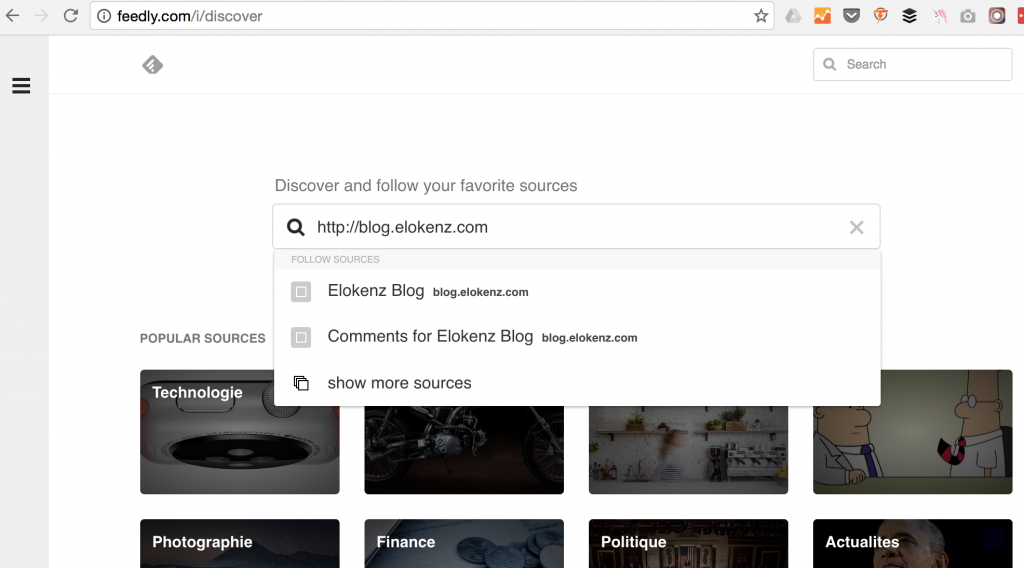Click the browser forward arrow
Image resolution: width=1024 pixels, height=568 pixels.
(41, 16)
